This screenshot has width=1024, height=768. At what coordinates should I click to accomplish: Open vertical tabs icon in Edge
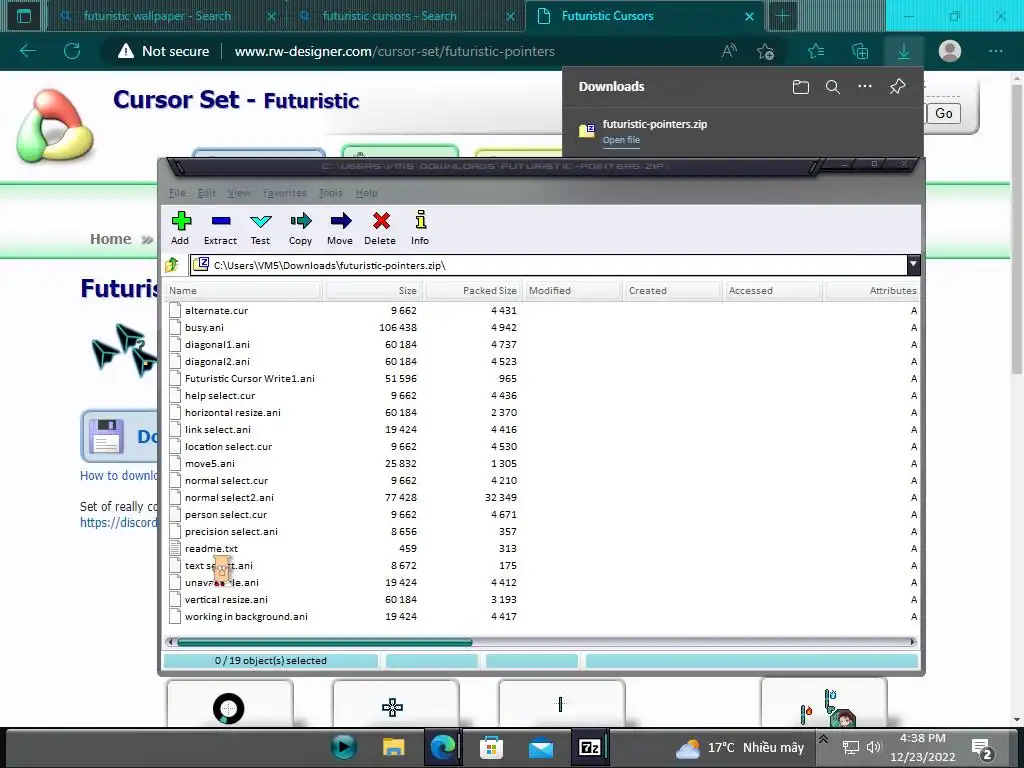(24, 16)
